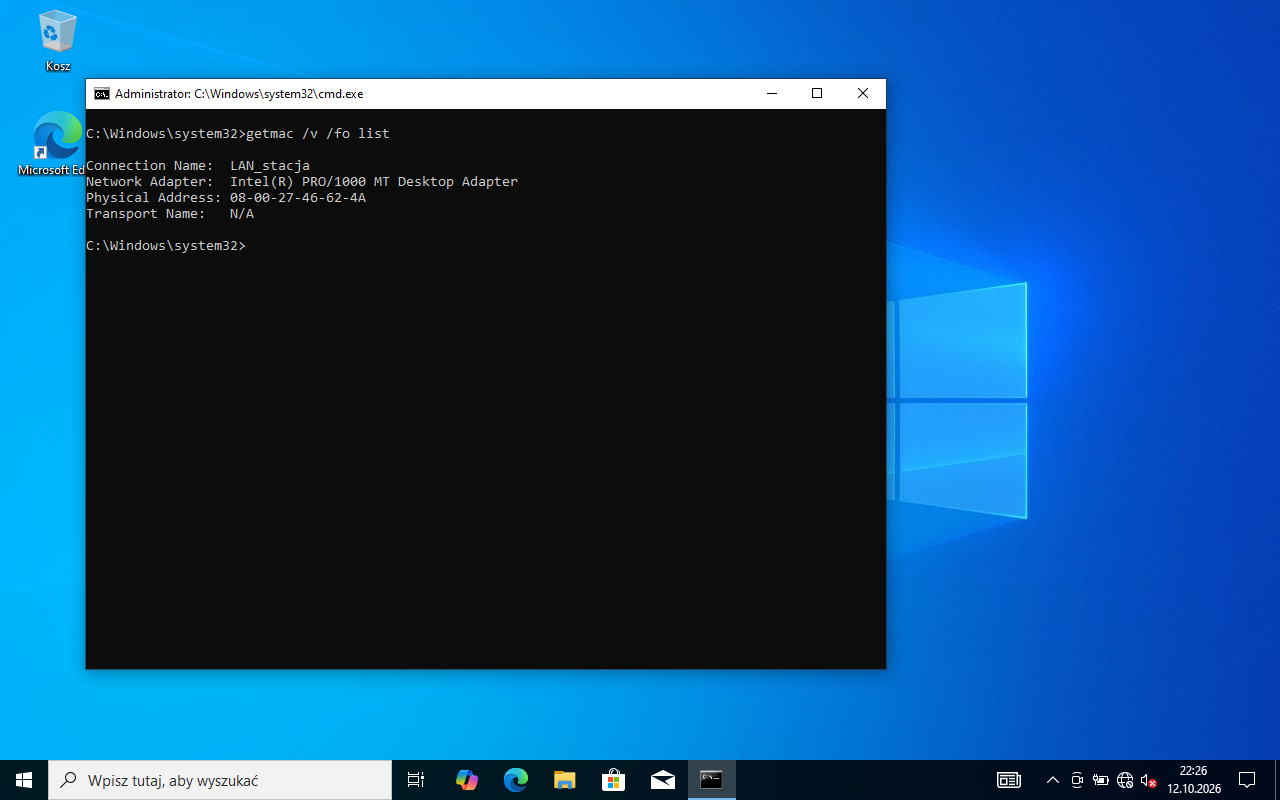Open Microsoft Store from the taskbar

pyautogui.click(x=613, y=780)
